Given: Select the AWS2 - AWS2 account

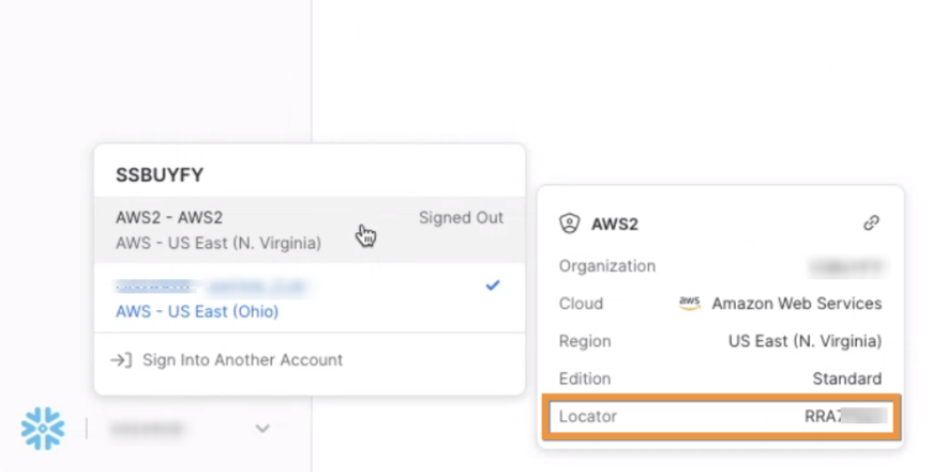Looking at the screenshot, I should click(310, 230).
